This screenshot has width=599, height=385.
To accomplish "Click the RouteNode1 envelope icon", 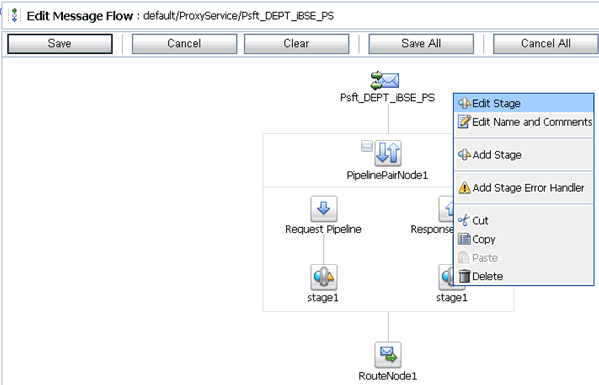I will [x=388, y=355].
